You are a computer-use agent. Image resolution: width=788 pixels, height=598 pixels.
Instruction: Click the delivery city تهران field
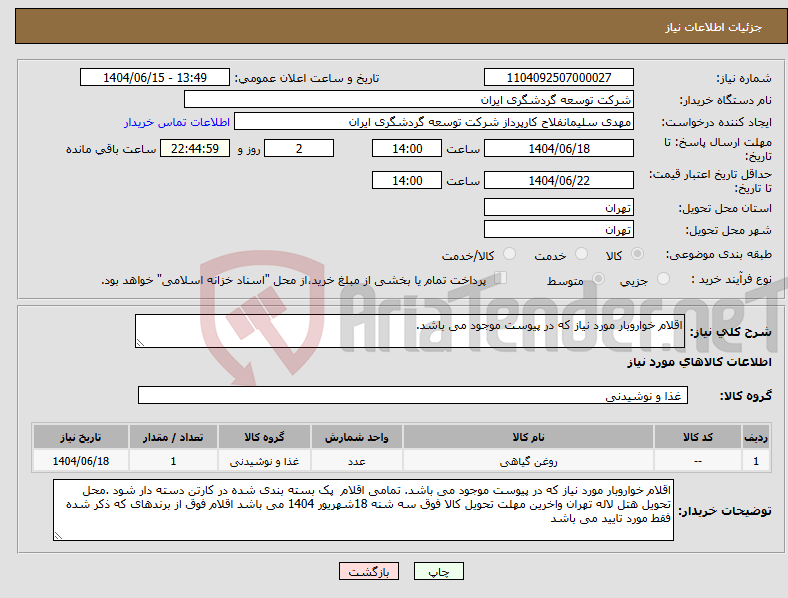tap(559, 229)
